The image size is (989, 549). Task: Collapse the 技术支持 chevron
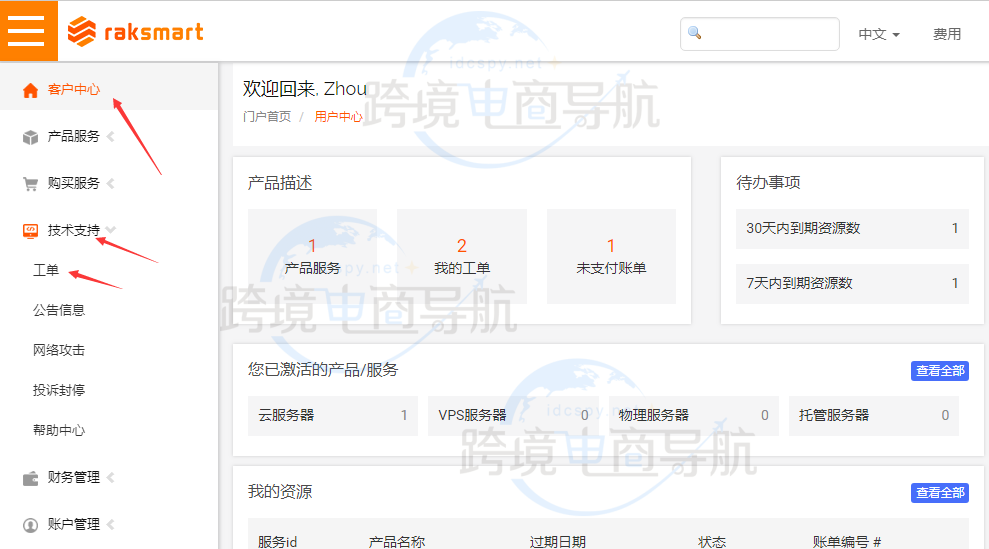(111, 230)
